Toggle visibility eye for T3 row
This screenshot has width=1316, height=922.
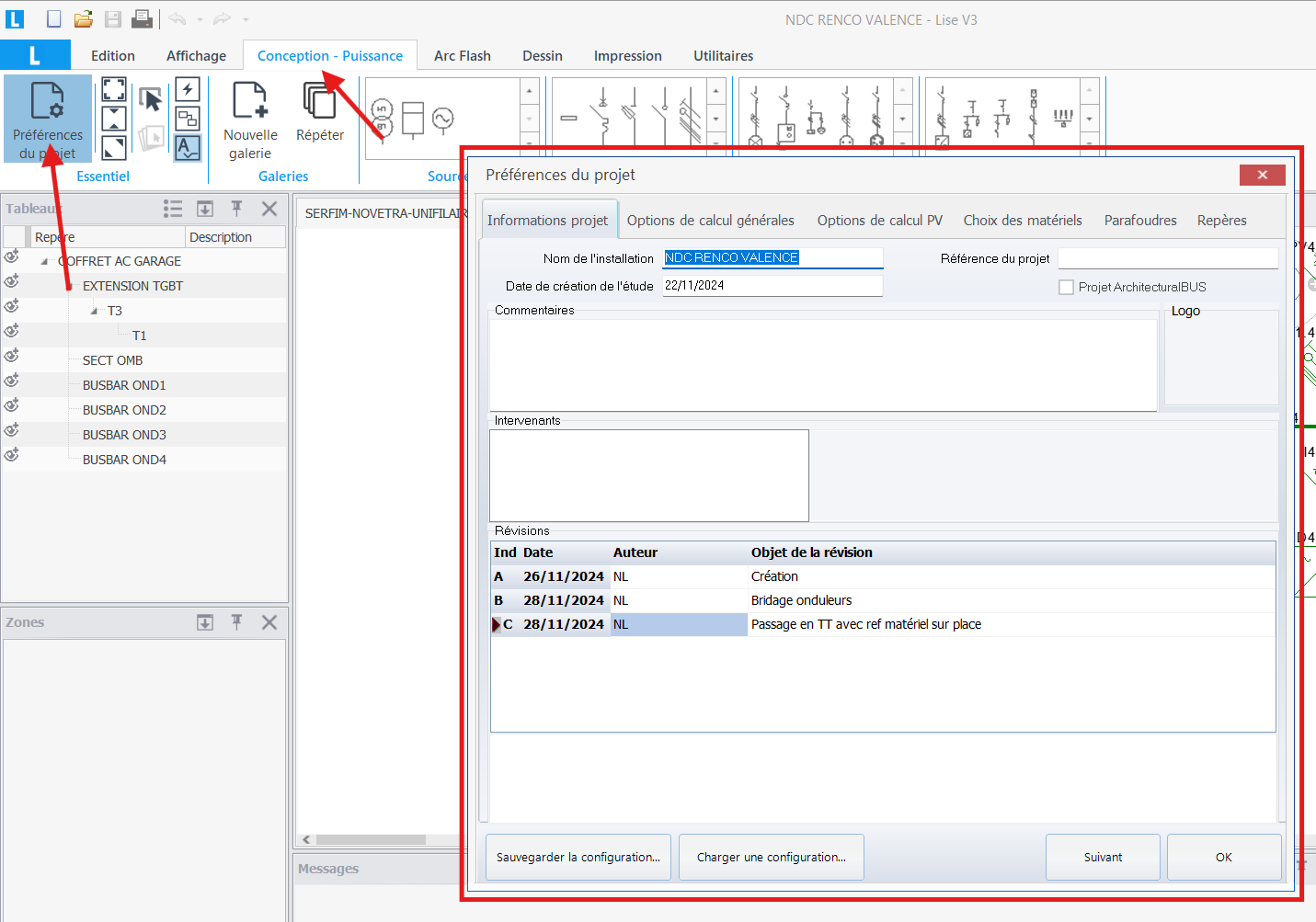[11, 306]
